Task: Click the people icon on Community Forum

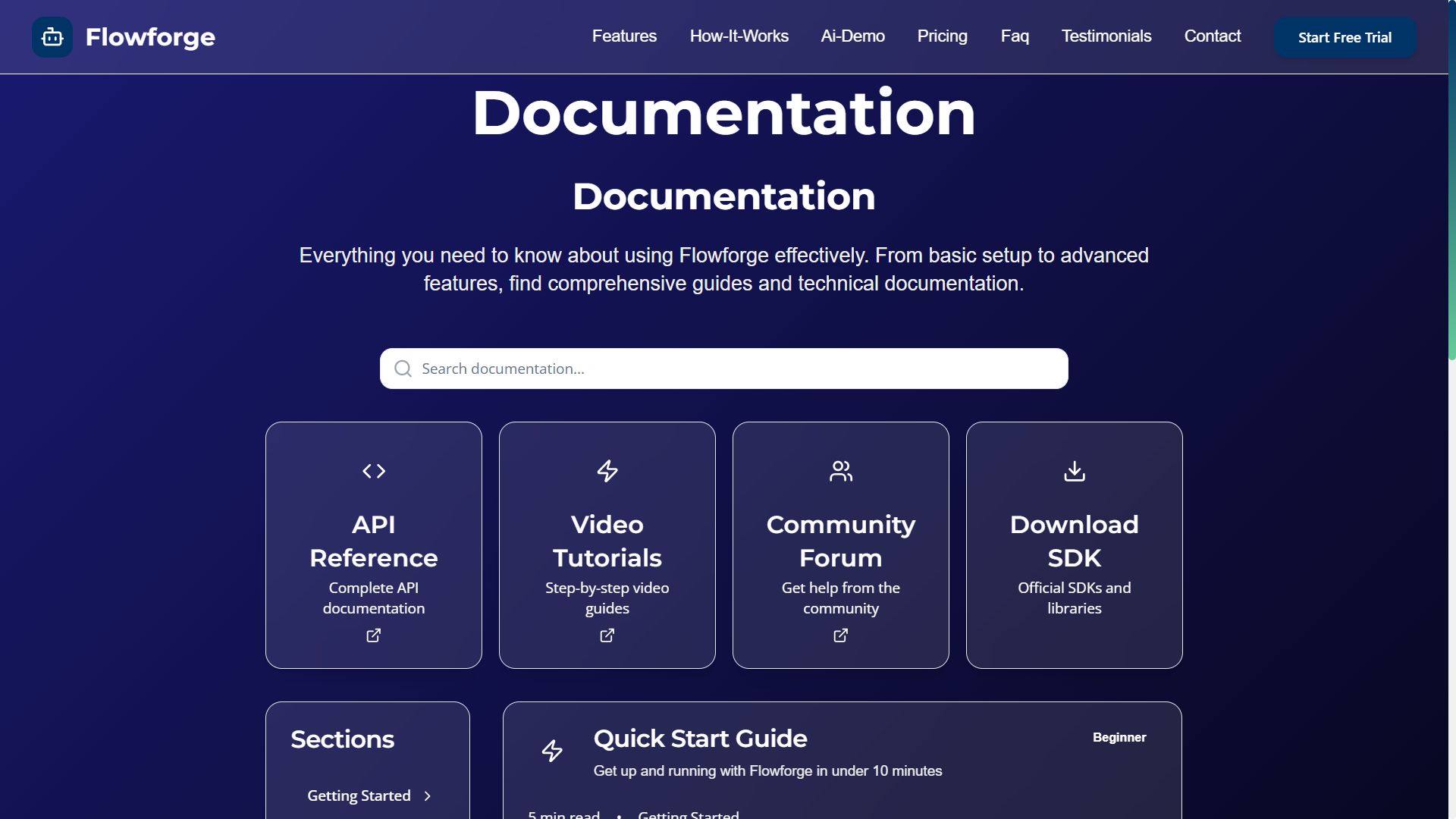Action: [x=841, y=471]
